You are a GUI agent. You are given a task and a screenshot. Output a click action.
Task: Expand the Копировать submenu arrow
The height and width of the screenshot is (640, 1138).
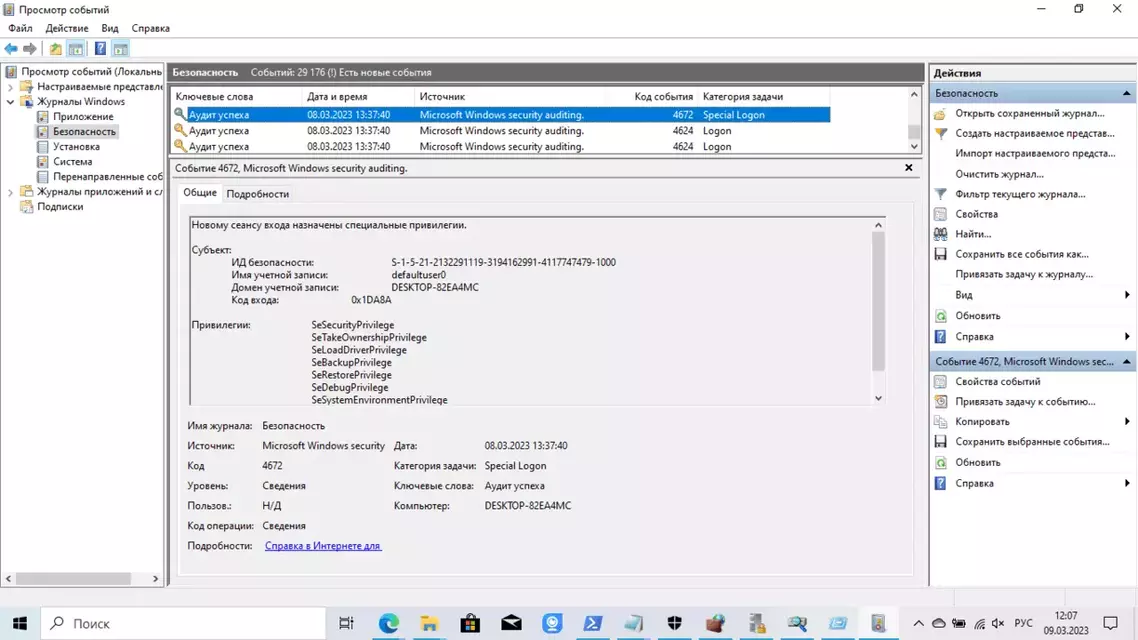pos(1126,422)
